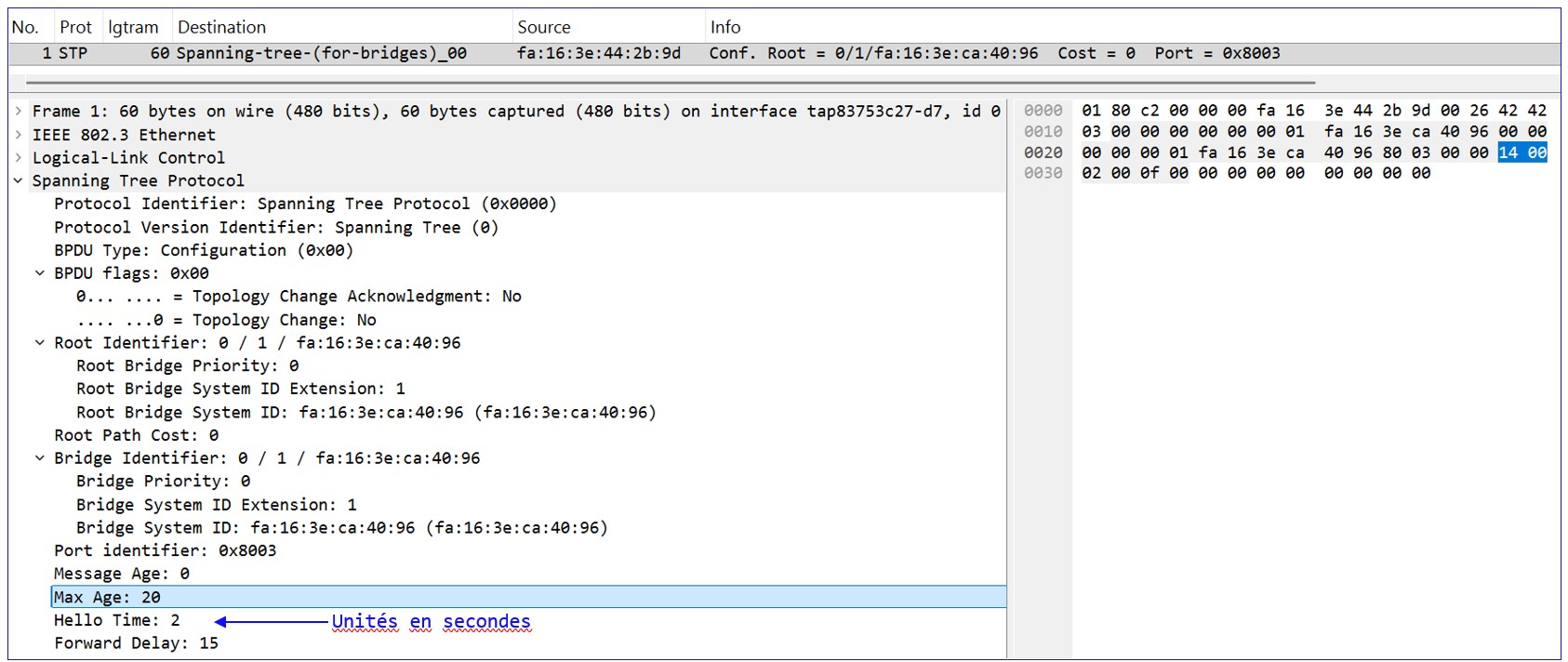Click the Info column header
Screen dimensions: 1568x662
point(725,28)
